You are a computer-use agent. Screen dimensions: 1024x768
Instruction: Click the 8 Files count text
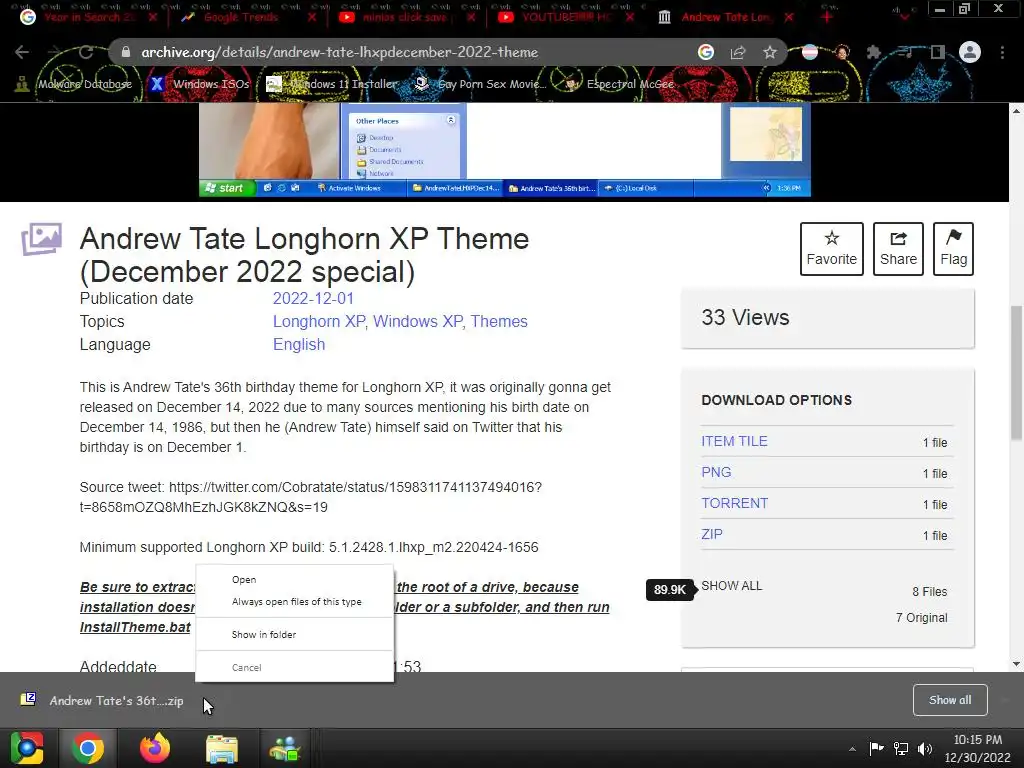929,592
